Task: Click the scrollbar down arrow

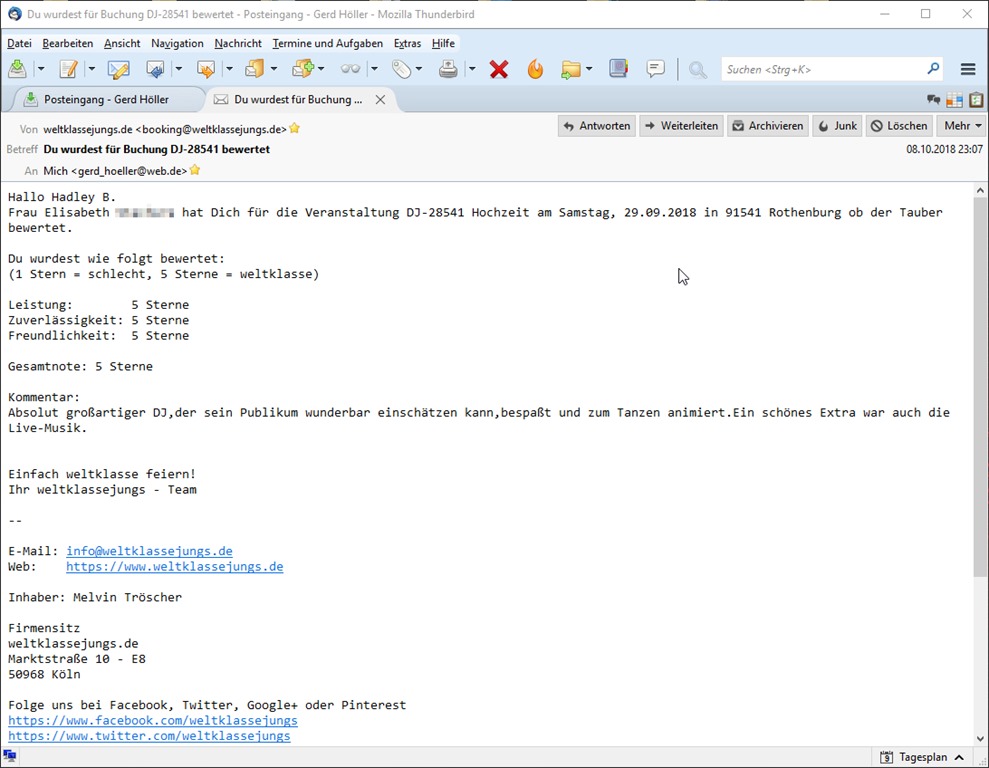Action: (980, 738)
